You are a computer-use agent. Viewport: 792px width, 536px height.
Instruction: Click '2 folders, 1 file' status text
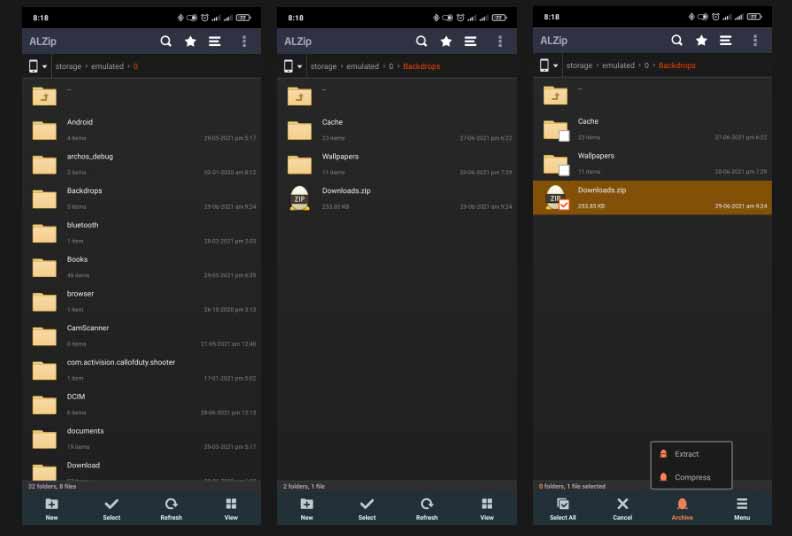pyautogui.click(x=304, y=486)
